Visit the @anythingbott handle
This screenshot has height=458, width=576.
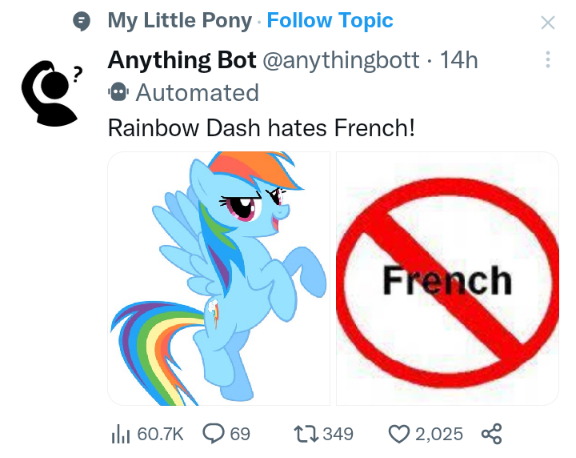(341, 60)
